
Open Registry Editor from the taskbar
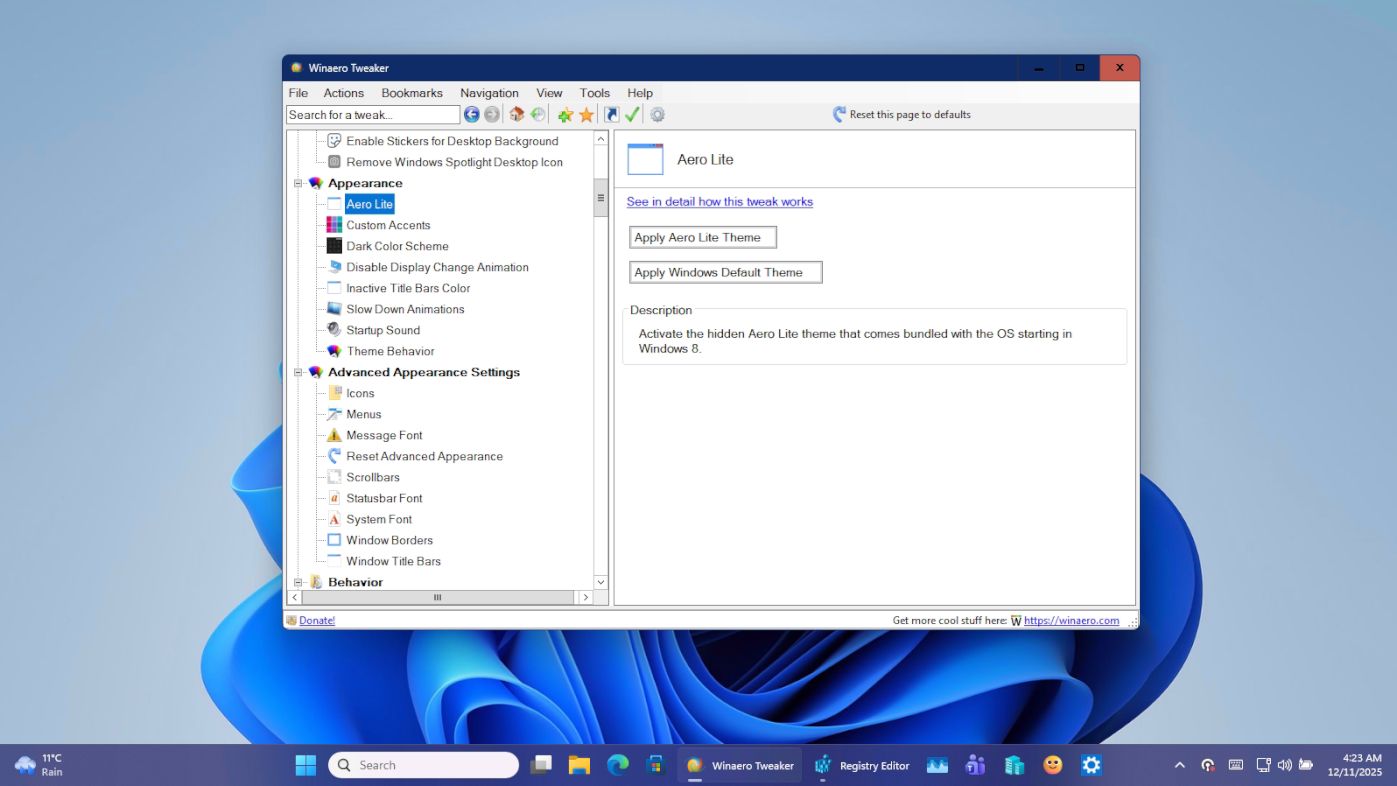tap(862, 764)
